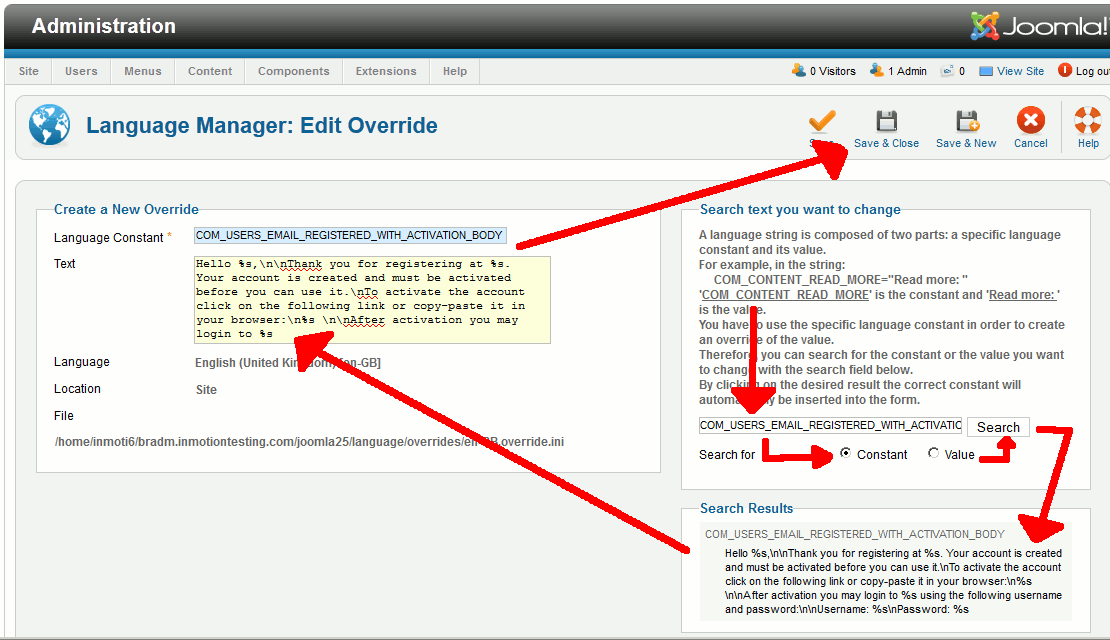This screenshot has height=640, width=1110.
Task: Open the Components menu
Action: (294, 72)
